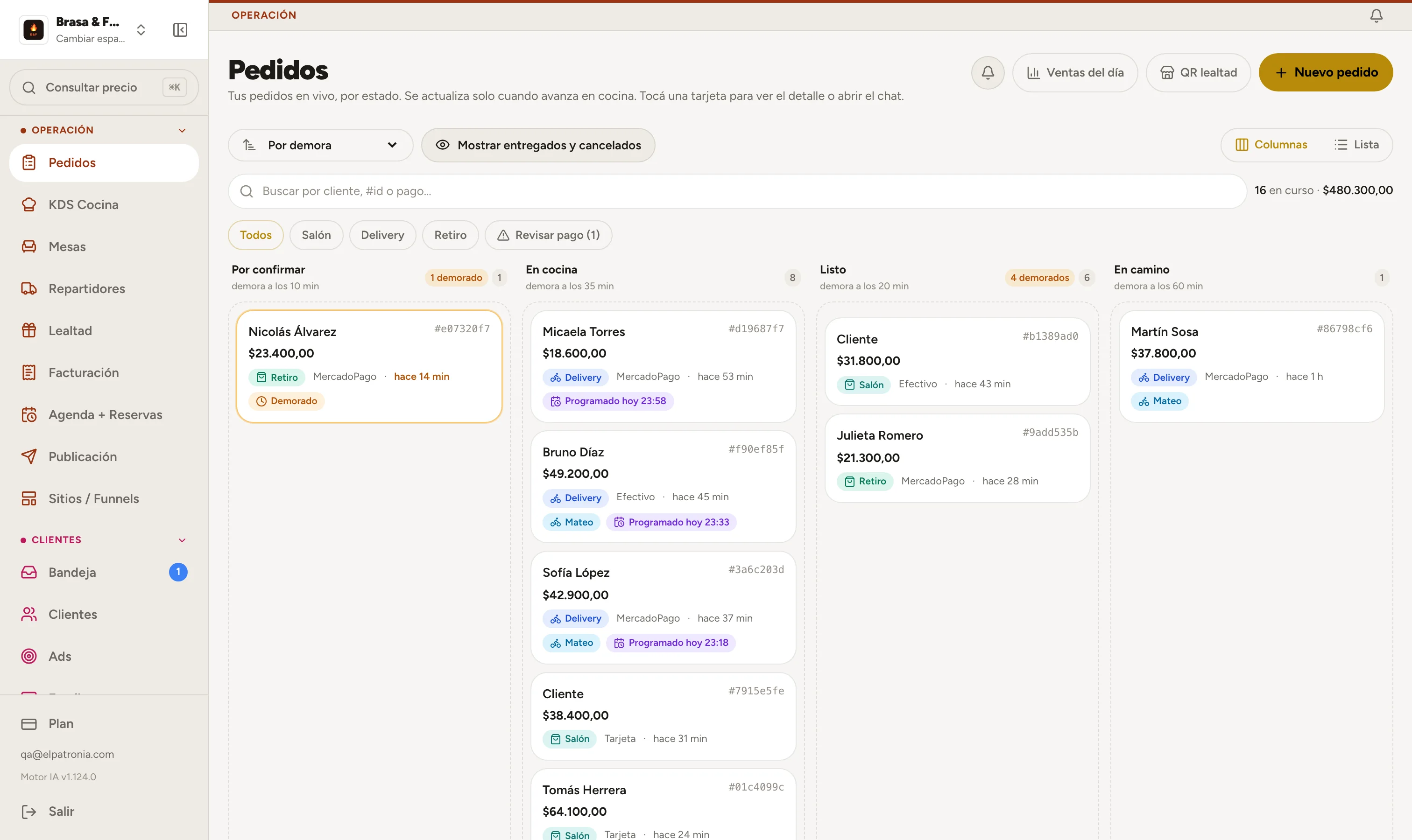The height and width of the screenshot is (840, 1412).
Task: Open Bandeja inbox
Action: point(104,572)
